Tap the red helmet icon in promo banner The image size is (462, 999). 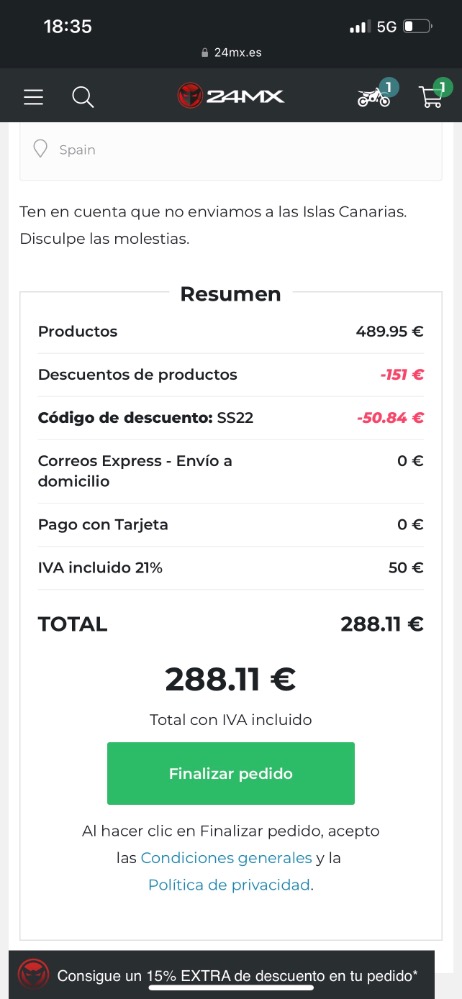click(x=33, y=975)
